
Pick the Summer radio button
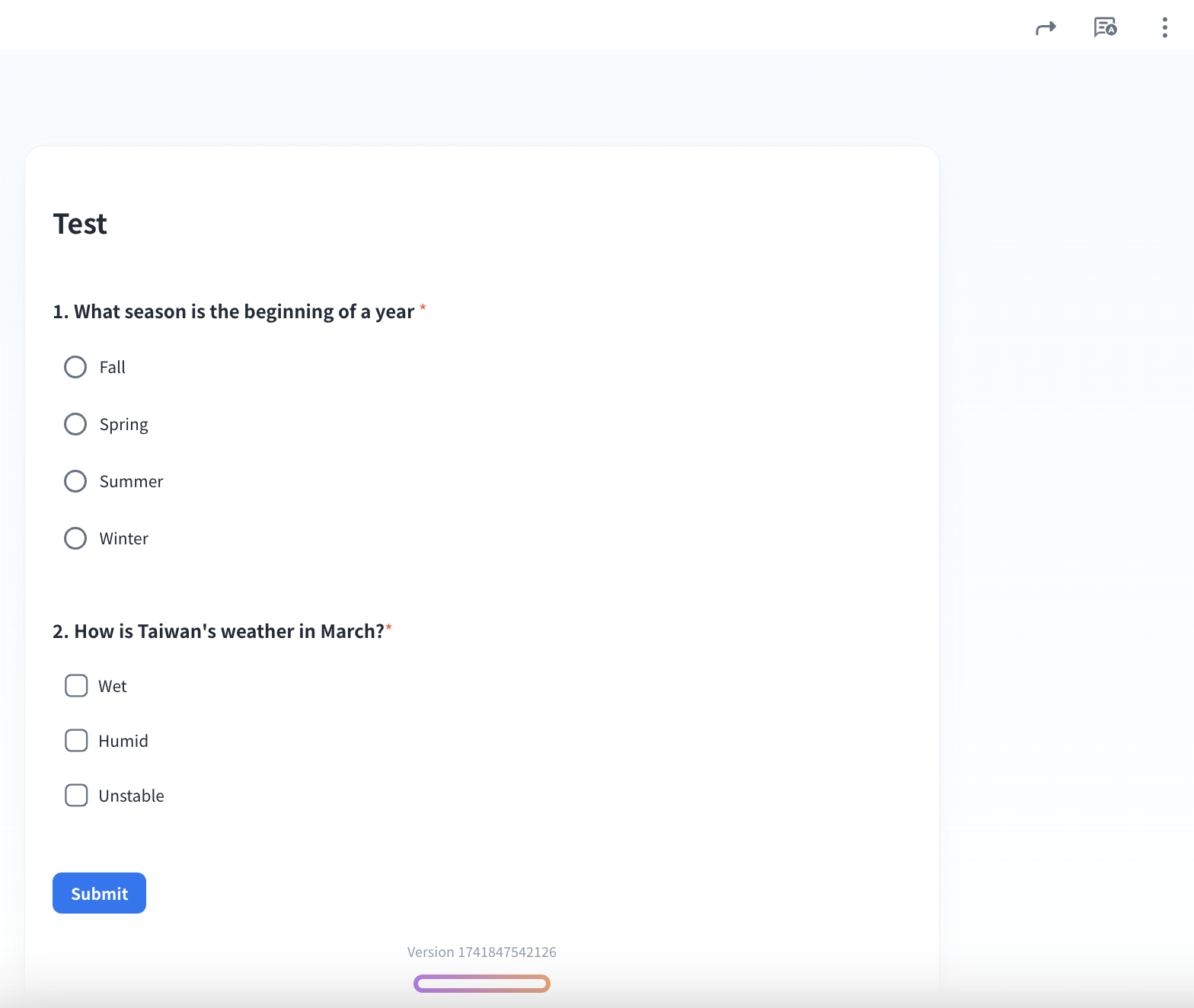75,481
